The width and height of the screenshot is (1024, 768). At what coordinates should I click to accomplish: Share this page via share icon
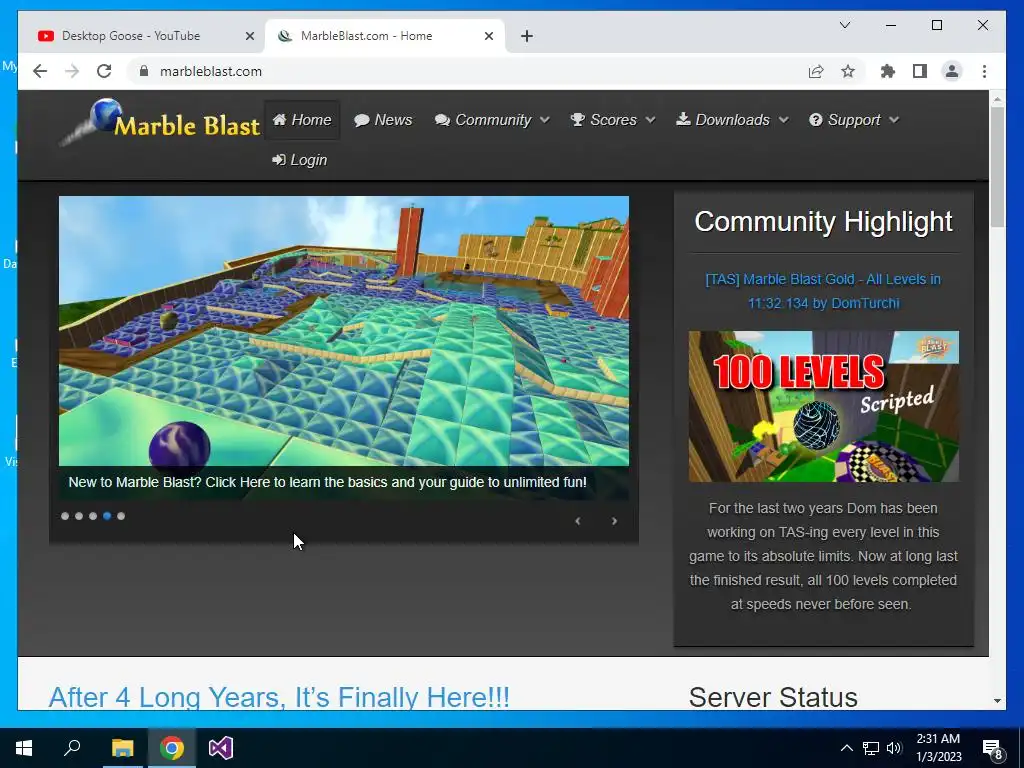(x=816, y=71)
